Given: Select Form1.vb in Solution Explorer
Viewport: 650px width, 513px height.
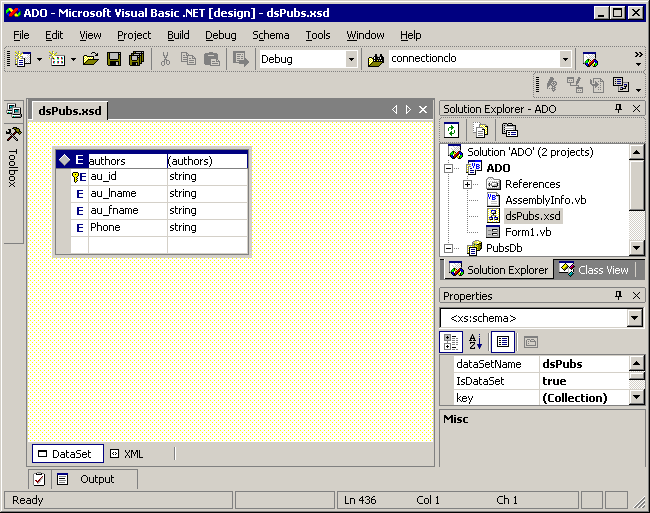Looking at the screenshot, I should tap(528, 232).
